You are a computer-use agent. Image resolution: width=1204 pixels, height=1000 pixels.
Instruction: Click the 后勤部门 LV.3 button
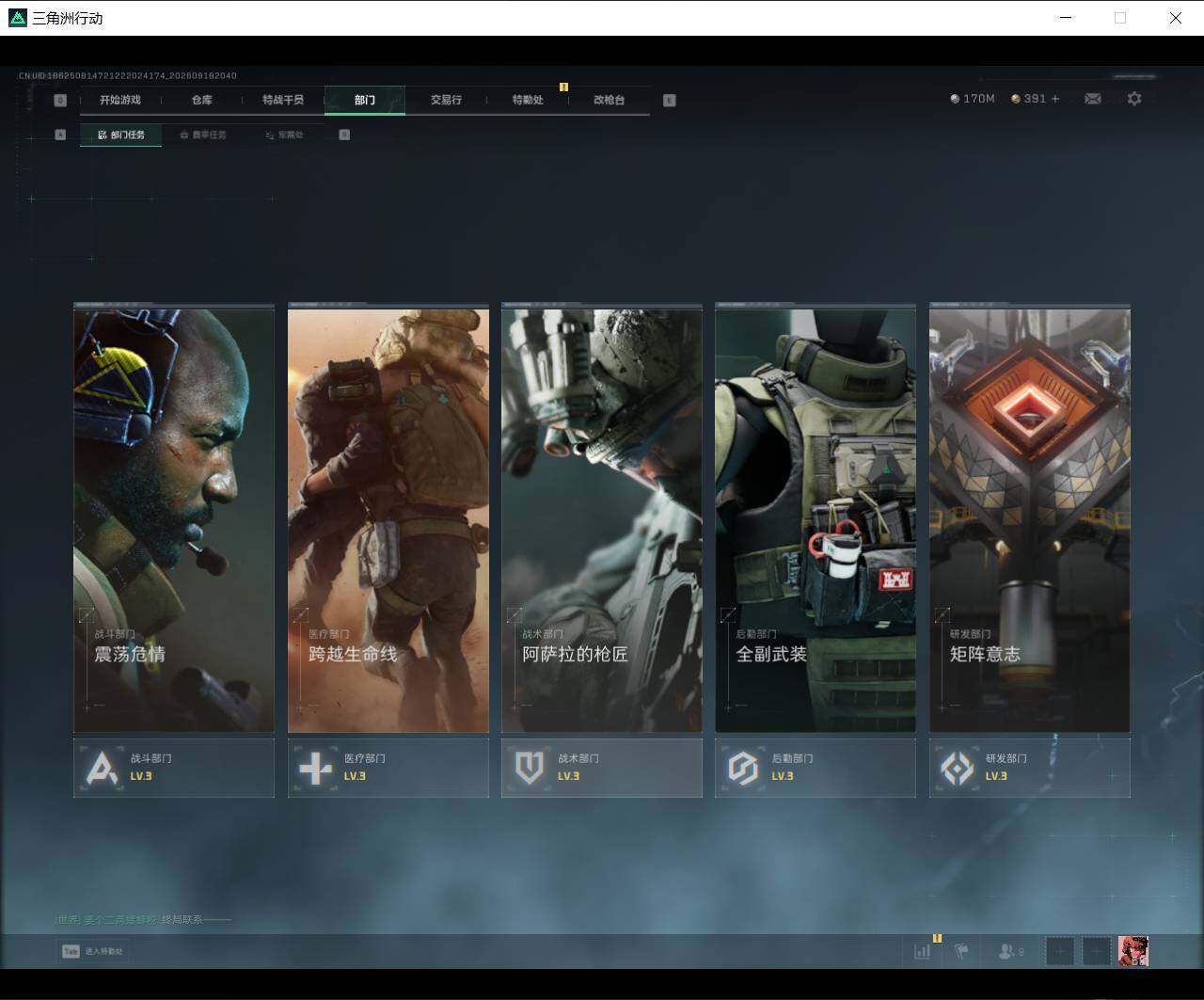(x=816, y=768)
